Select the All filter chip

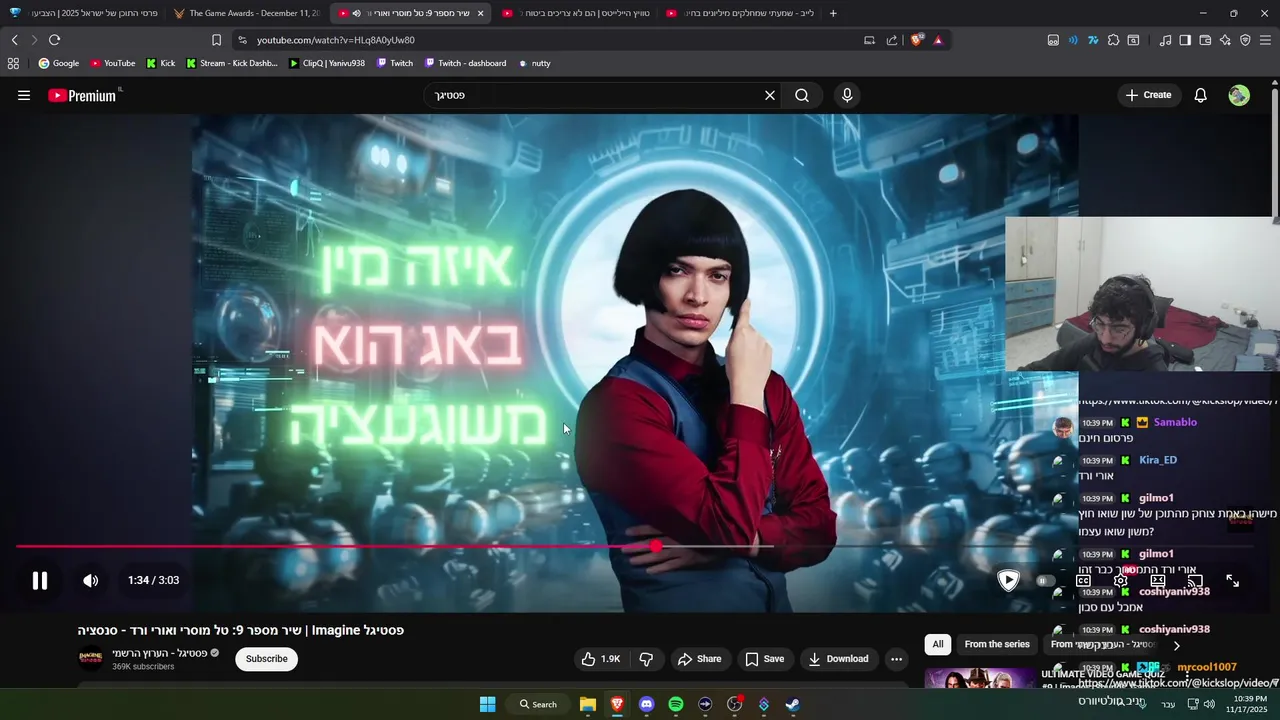(938, 645)
